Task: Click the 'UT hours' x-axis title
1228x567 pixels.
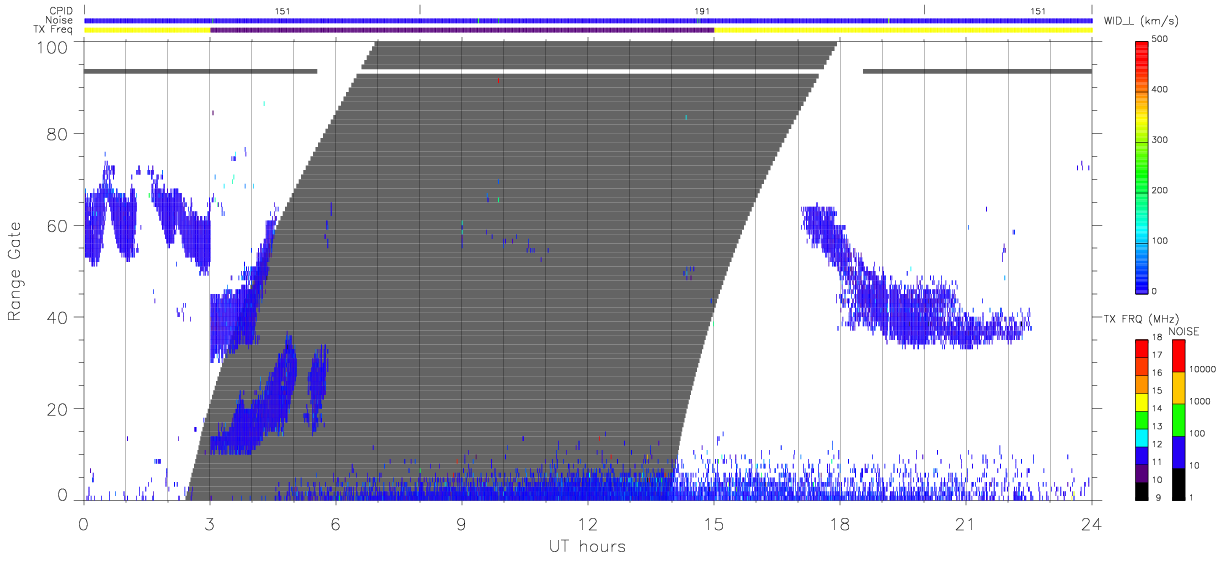Action: point(587,546)
